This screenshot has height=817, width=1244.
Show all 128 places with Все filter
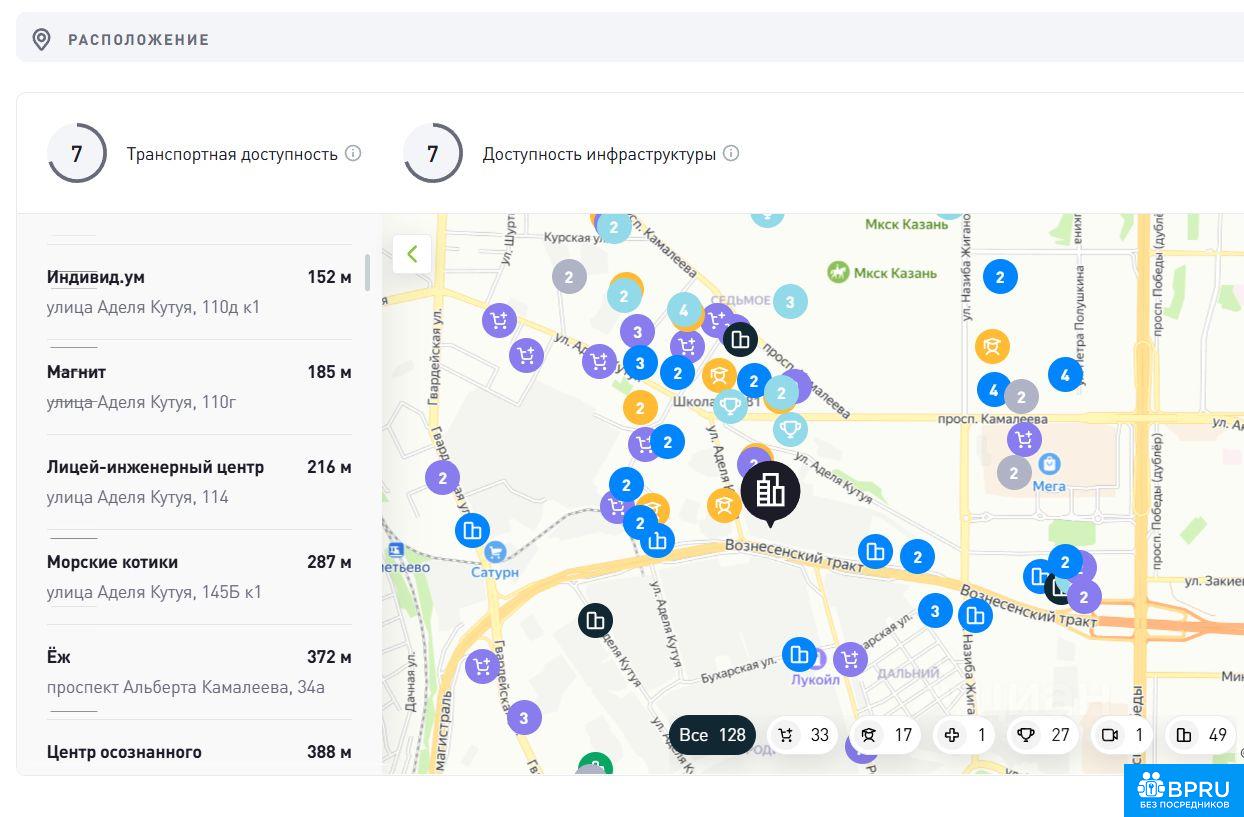[x=712, y=735]
